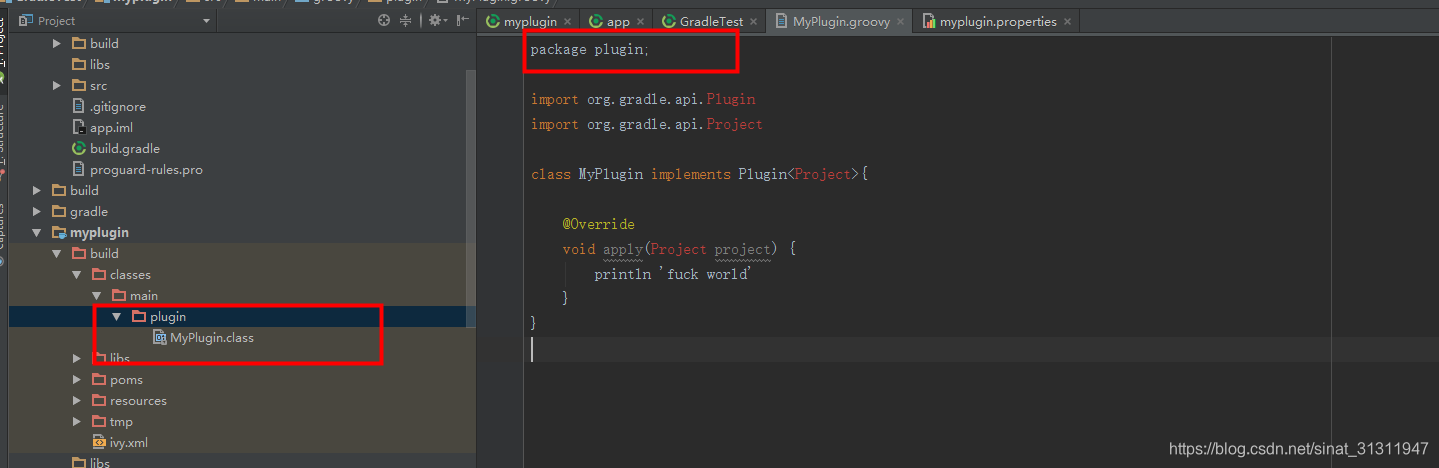Screen dimensions: 1439x468
Task: Close the GradleTest editor tab
Action: click(x=754, y=22)
